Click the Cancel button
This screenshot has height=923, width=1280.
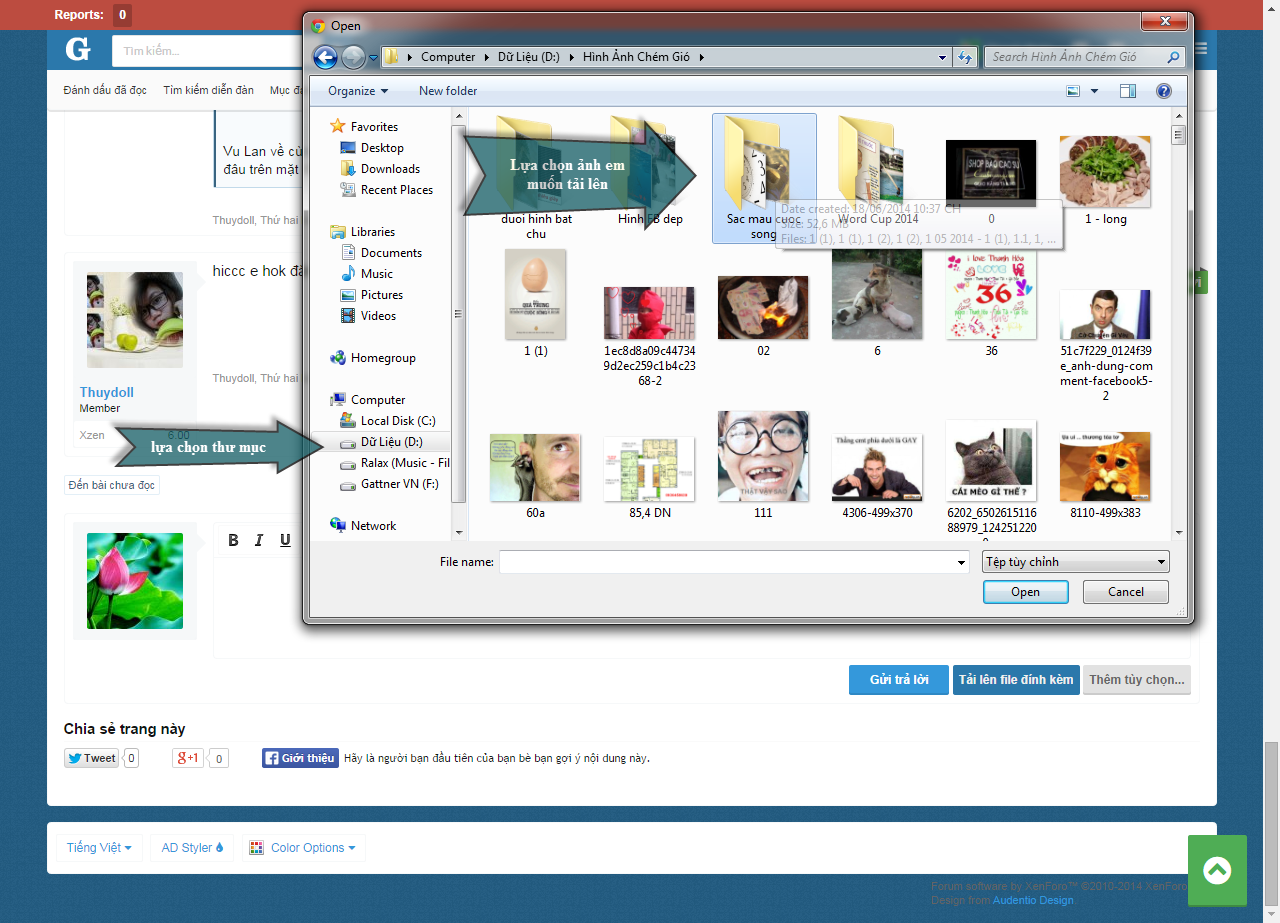pyautogui.click(x=1126, y=592)
